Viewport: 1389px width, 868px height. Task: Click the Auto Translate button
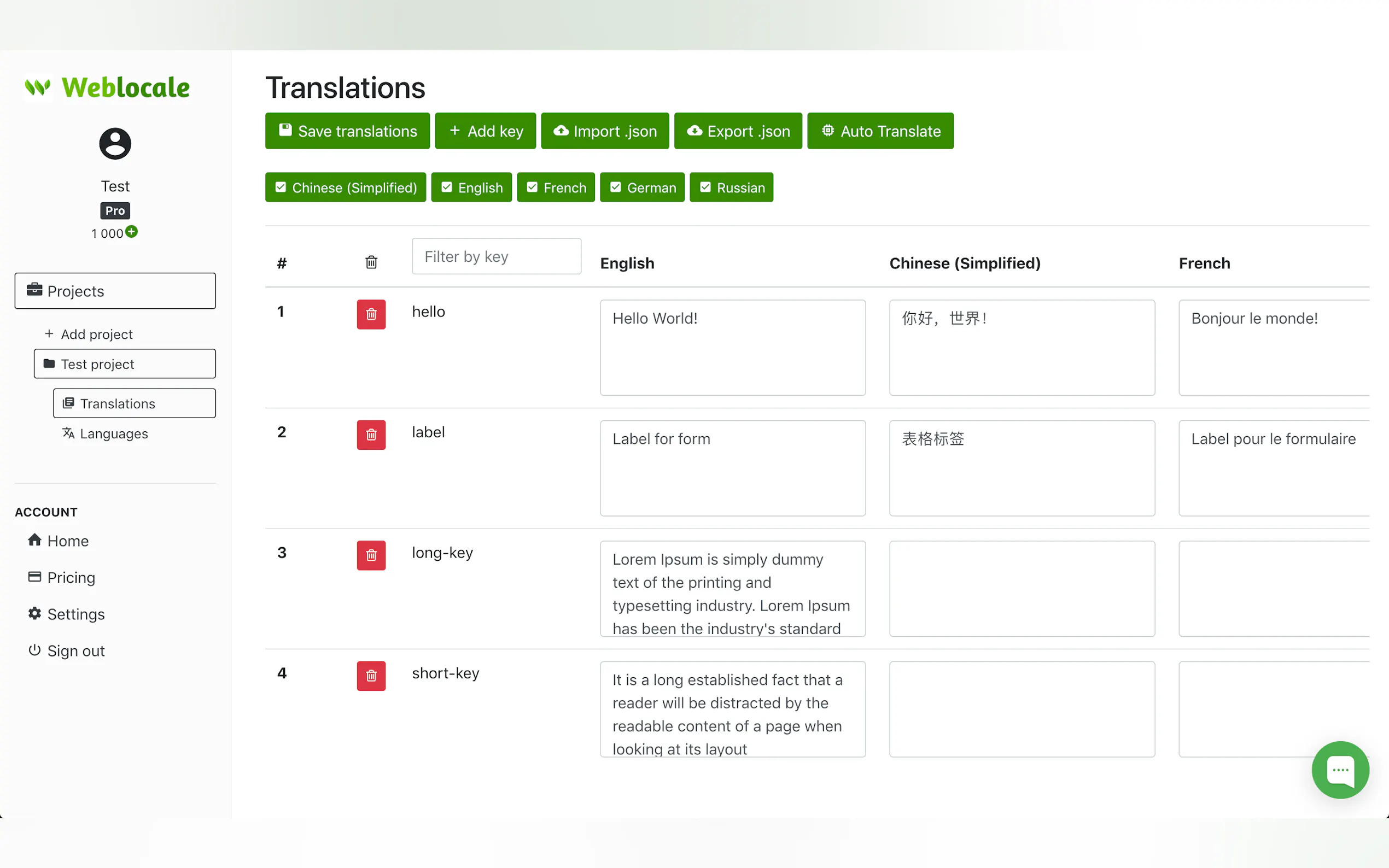pyautogui.click(x=880, y=131)
